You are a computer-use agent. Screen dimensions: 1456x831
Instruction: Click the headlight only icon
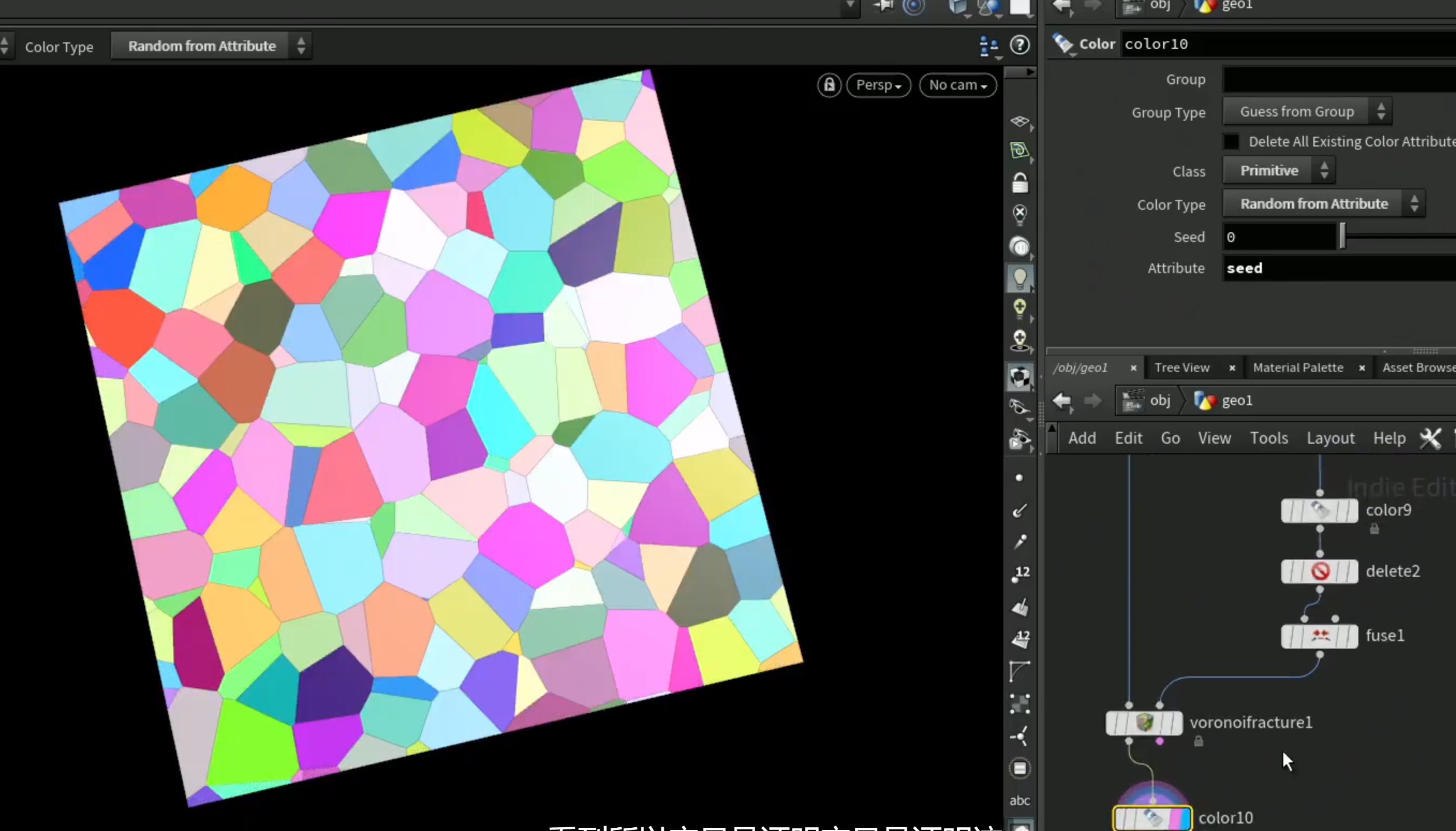[x=1019, y=247]
